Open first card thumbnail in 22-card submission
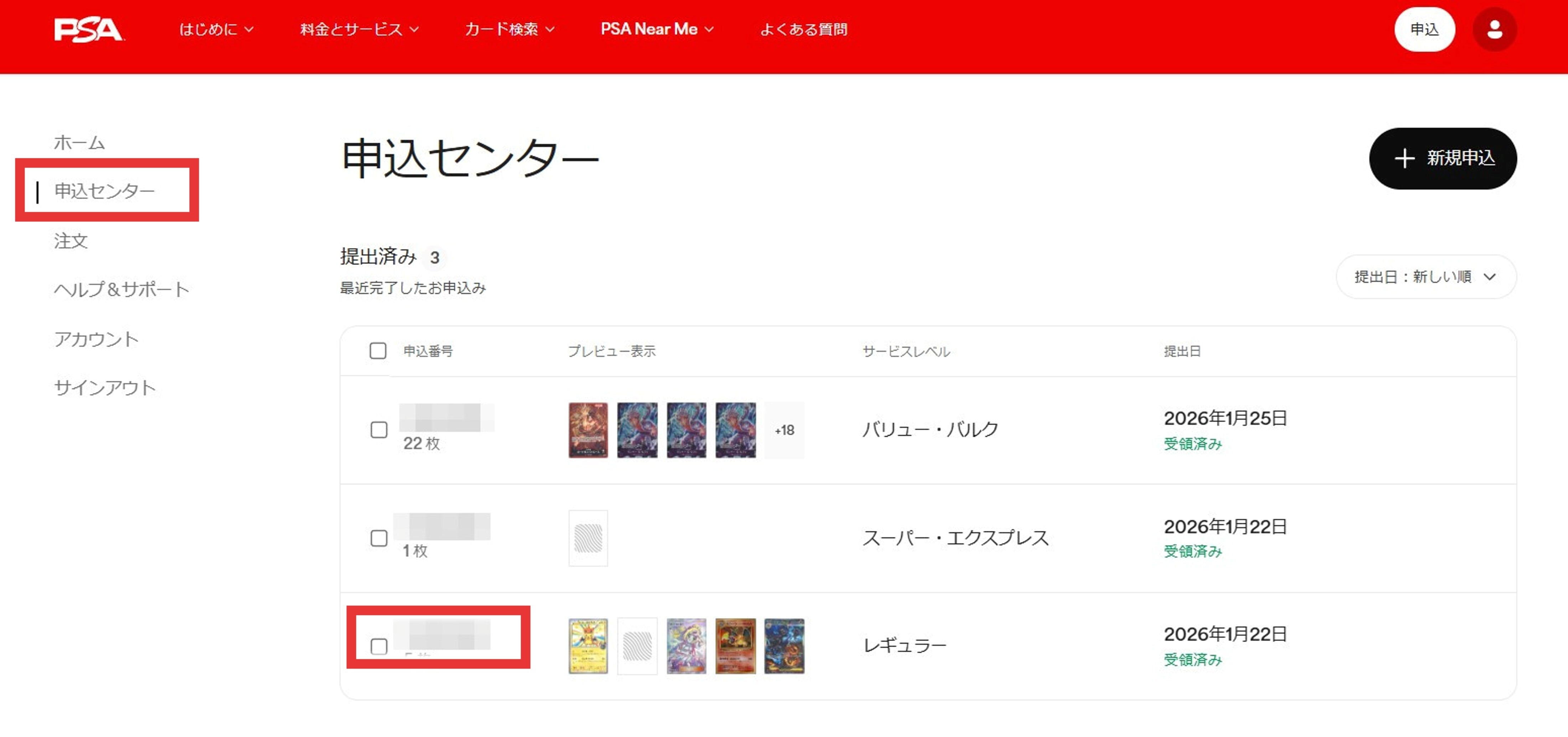1568x737 pixels. (x=588, y=430)
